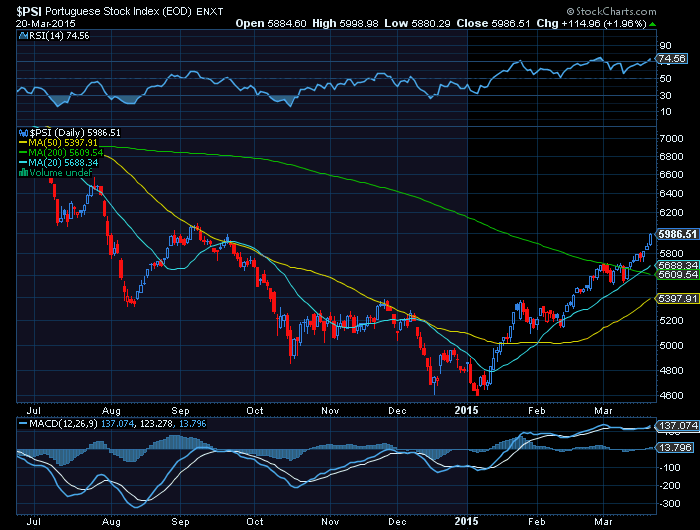The image size is (700, 530).
Task: Click the 5200 price axis label
Action: [671, 321]
